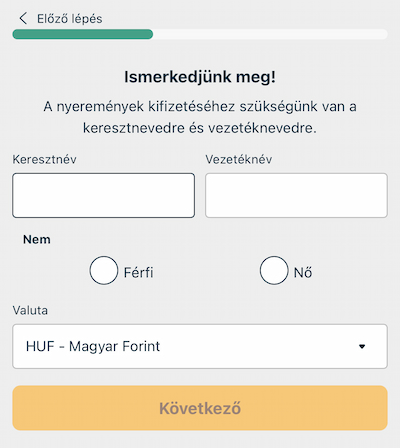Click the Férfi text label
Screen dimensions: 400x448
[138, 272]
